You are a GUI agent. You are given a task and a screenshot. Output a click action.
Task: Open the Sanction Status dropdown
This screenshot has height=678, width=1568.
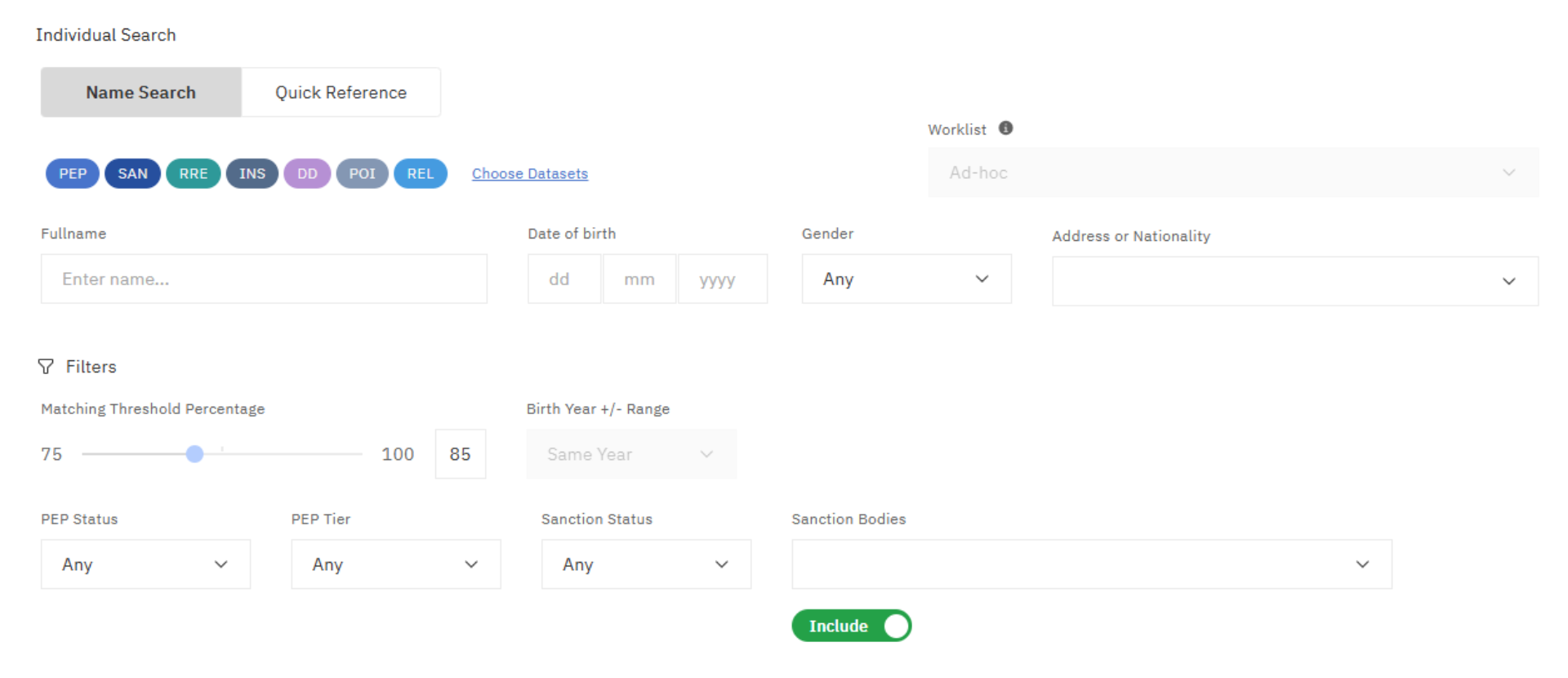coord(645,564)
